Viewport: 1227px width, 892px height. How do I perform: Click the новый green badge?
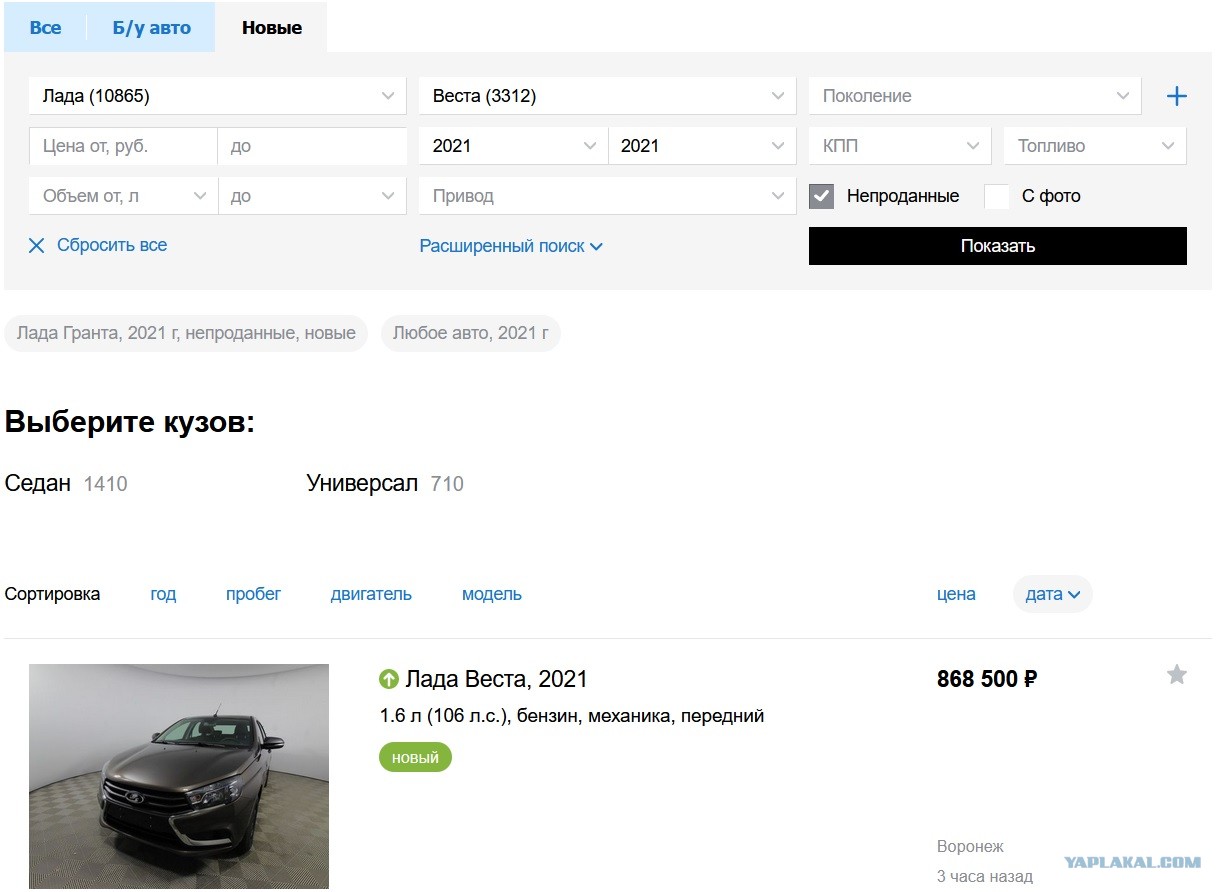[415, 758]
